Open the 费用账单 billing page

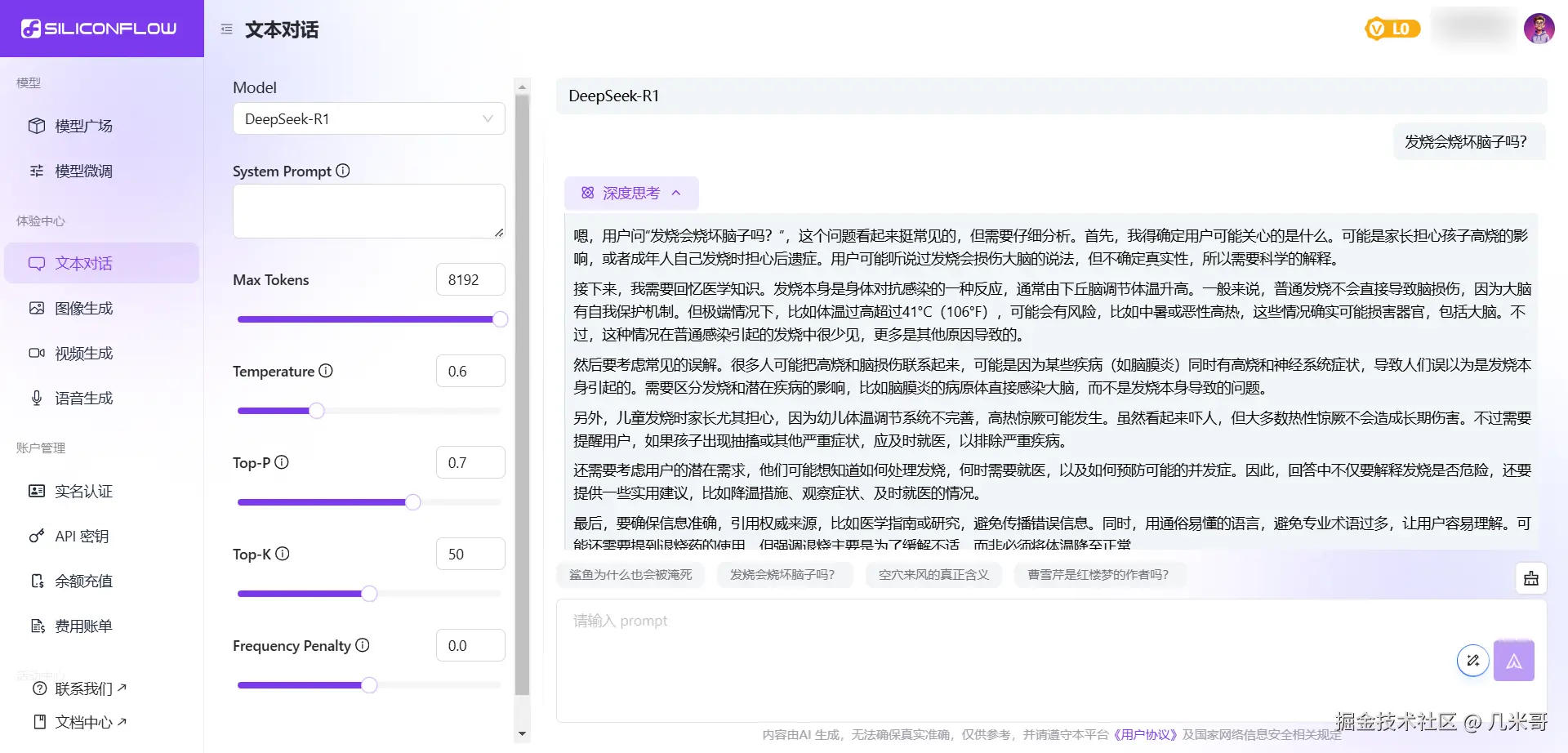85,626
